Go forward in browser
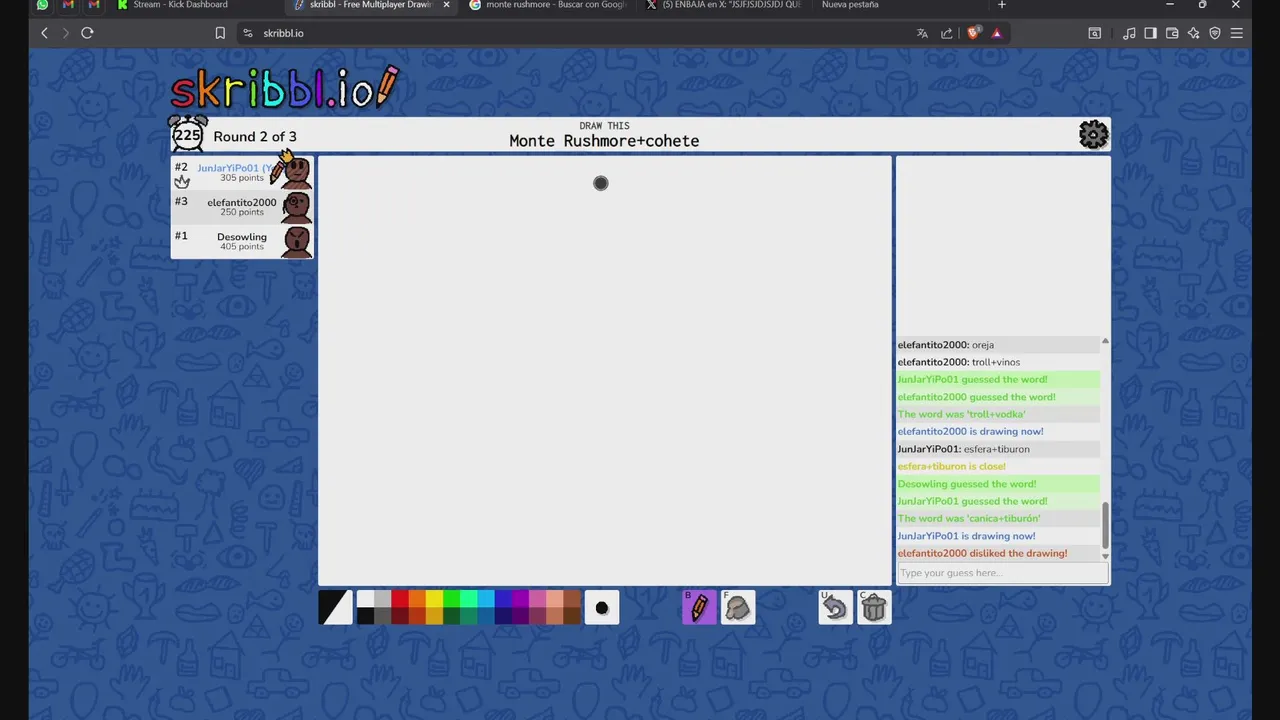 coord(66,33)
